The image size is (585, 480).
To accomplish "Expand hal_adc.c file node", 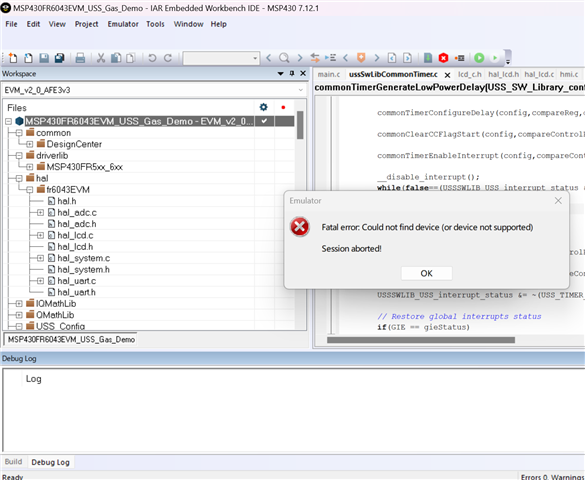I will (x=40, y=213).
